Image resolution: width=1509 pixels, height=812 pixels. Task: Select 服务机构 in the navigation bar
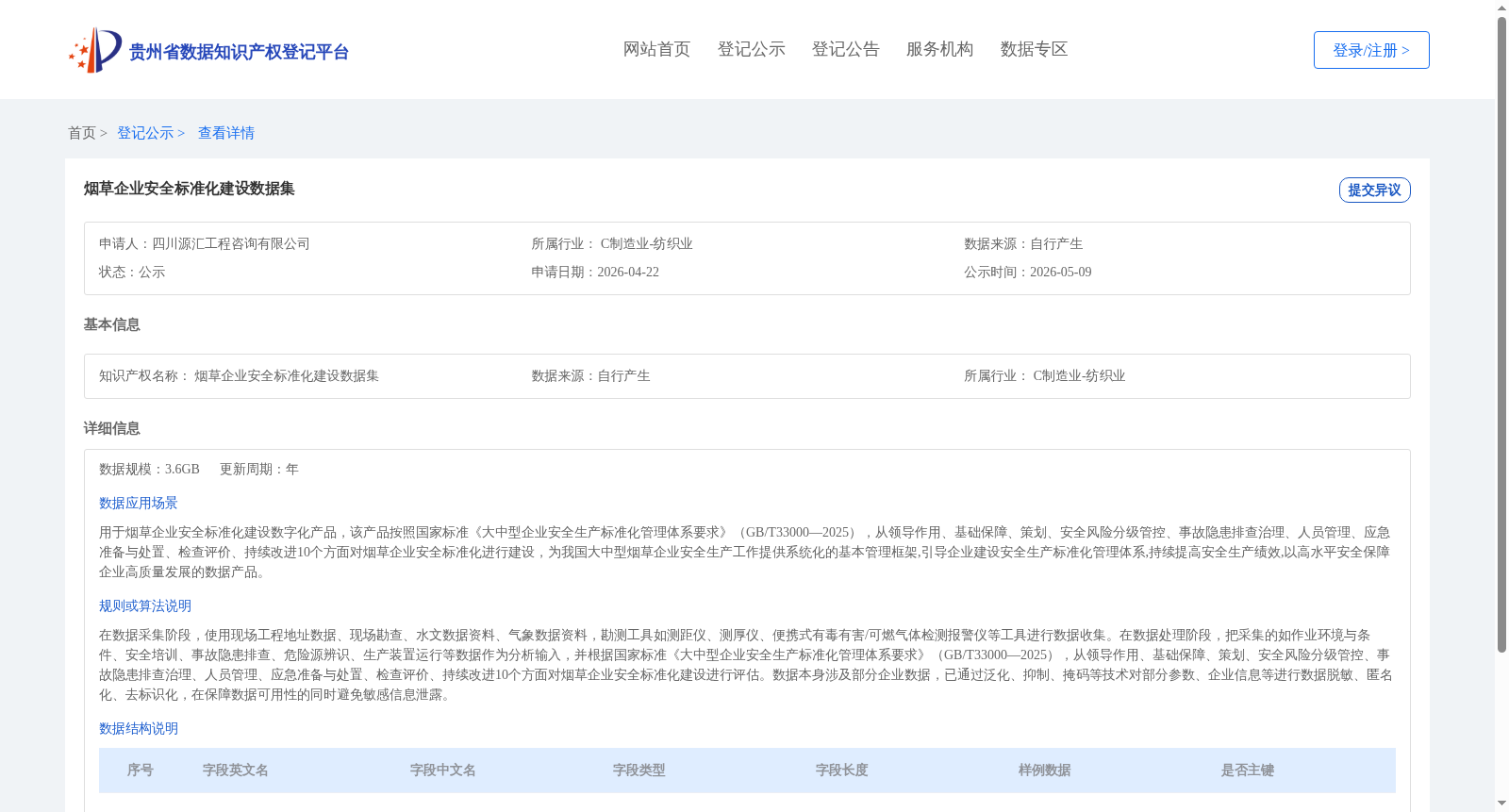(939, 49)
